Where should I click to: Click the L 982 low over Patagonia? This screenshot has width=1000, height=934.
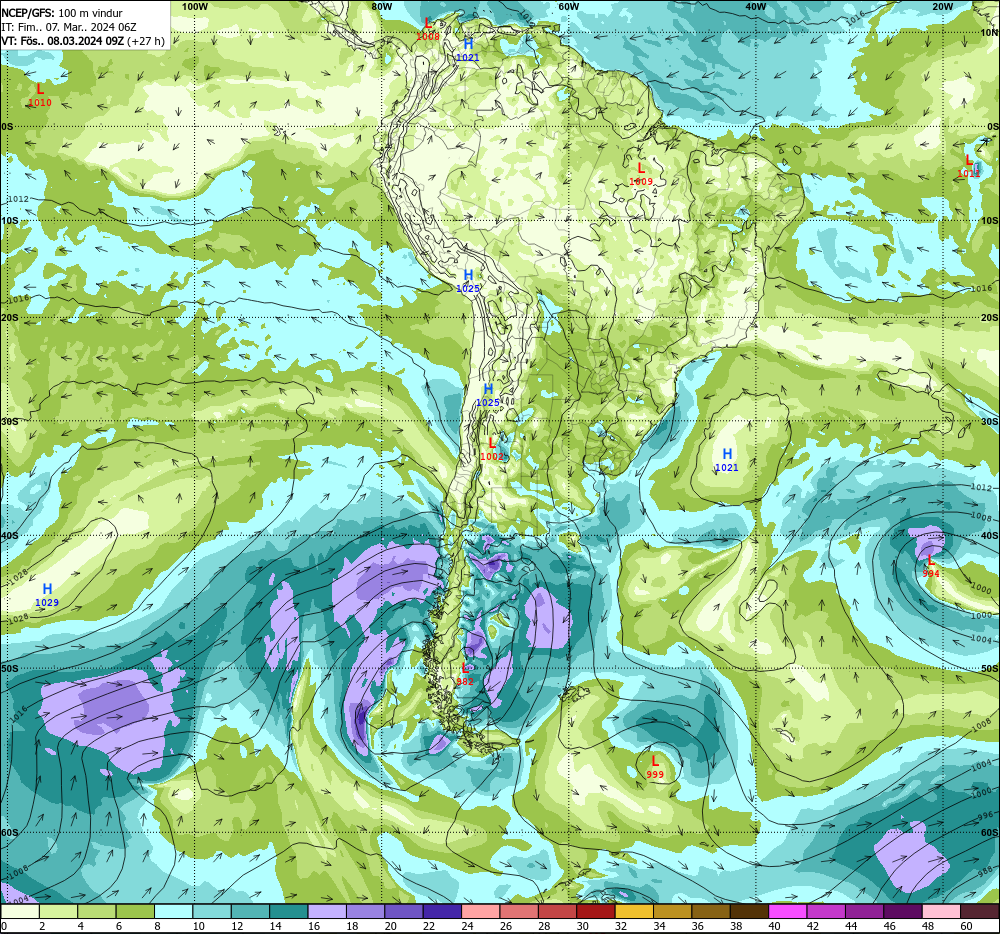tap(465, 674)
